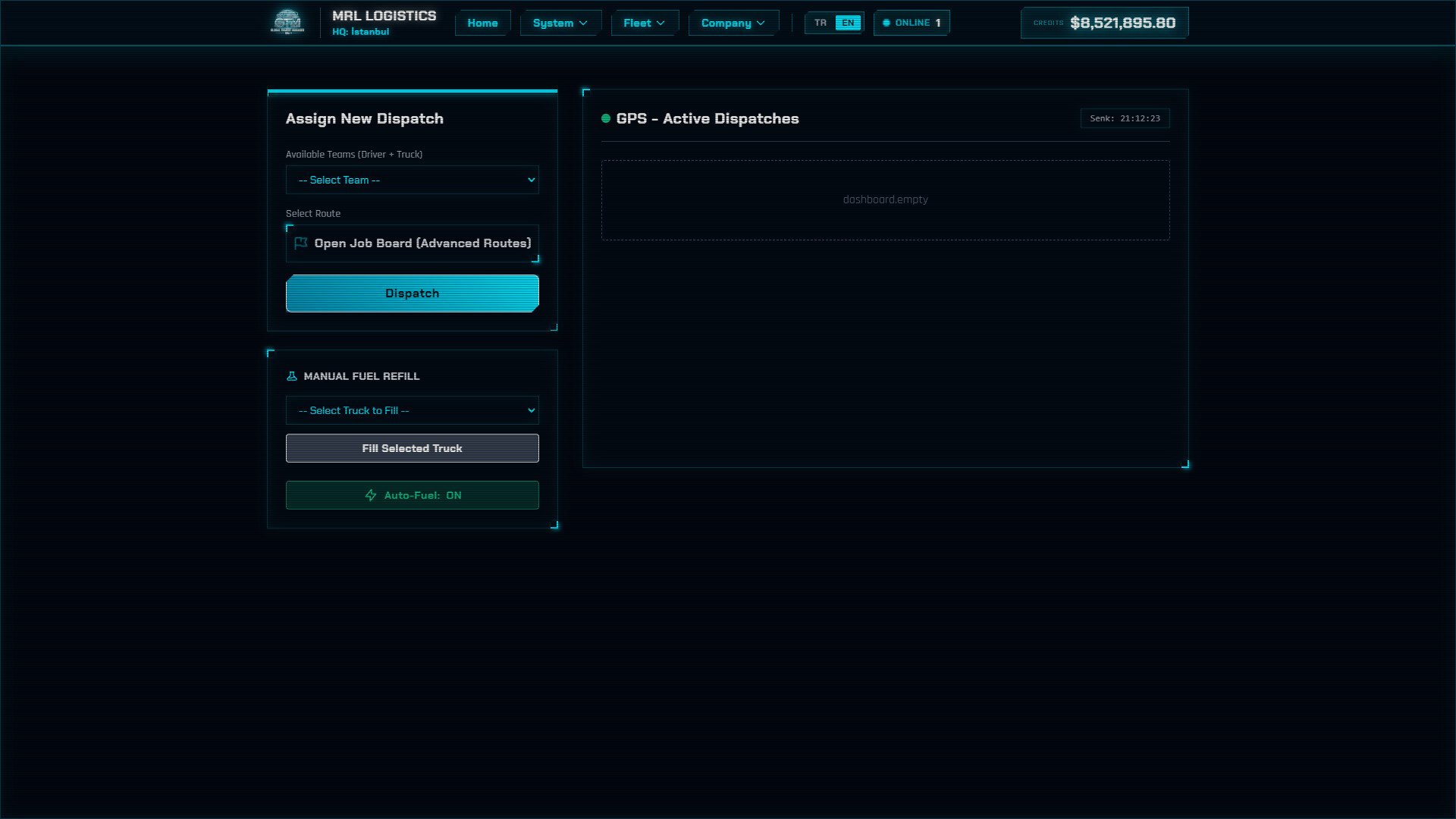Image resolution: width=1456 pixels, height=819 pixels.
Task: Open the Company menu
Action: click(732, 23)
